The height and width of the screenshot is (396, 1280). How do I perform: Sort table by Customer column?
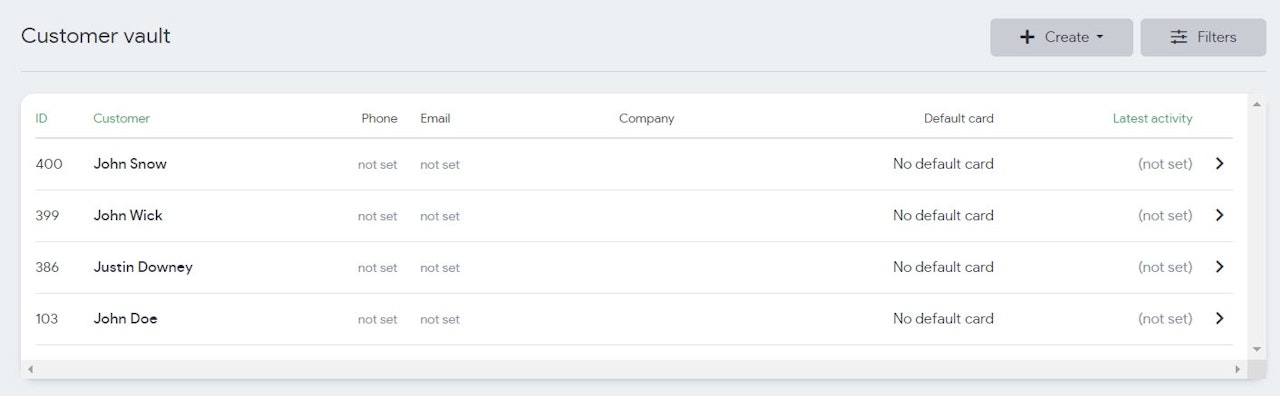pyautogui.click(x=121, y=118)
